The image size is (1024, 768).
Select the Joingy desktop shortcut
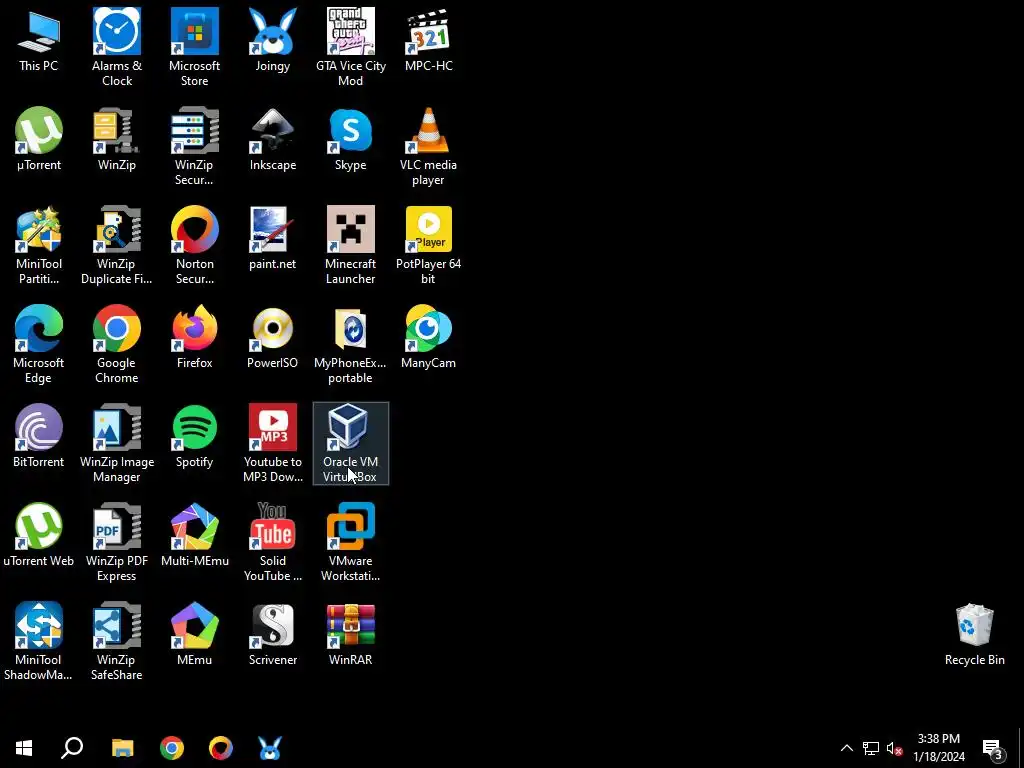coord(272,40)
